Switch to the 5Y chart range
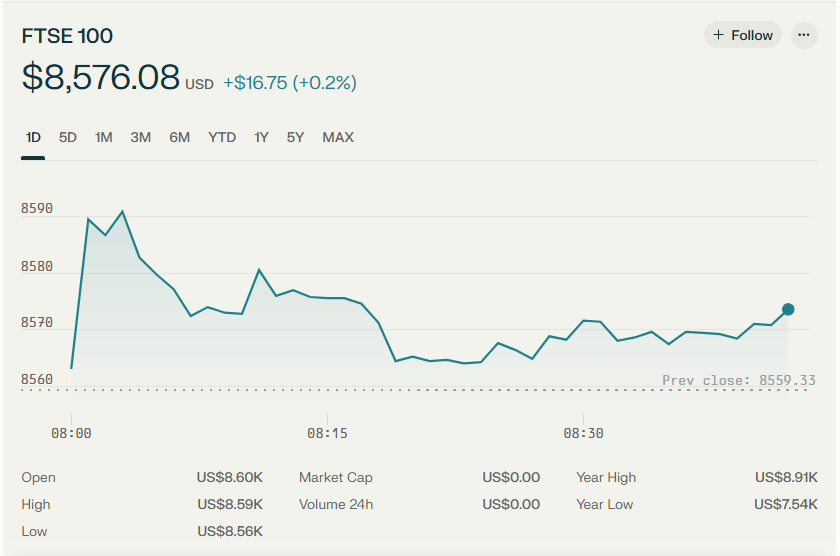840x556 pixels. coord(295,138)
